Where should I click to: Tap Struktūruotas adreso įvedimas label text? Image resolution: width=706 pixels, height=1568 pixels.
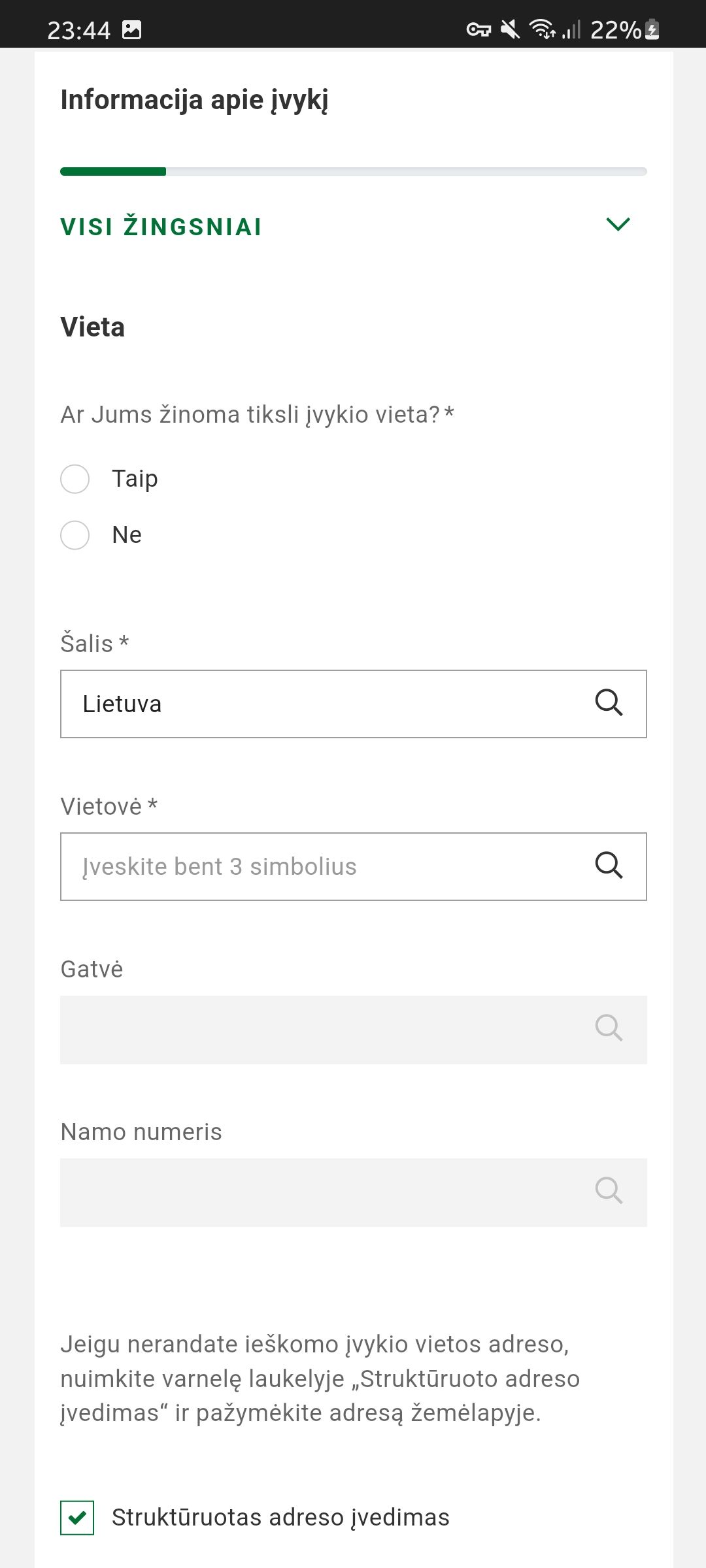[x=280, y=1517]
